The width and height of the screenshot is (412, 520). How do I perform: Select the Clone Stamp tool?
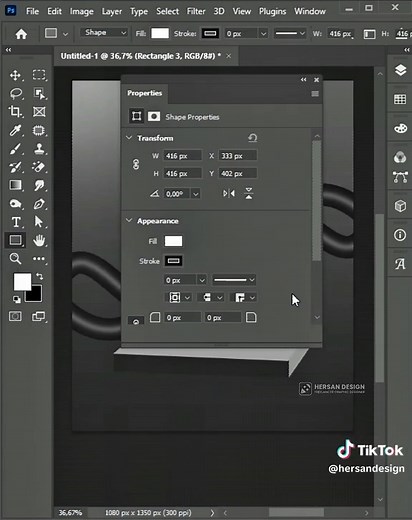39,149
